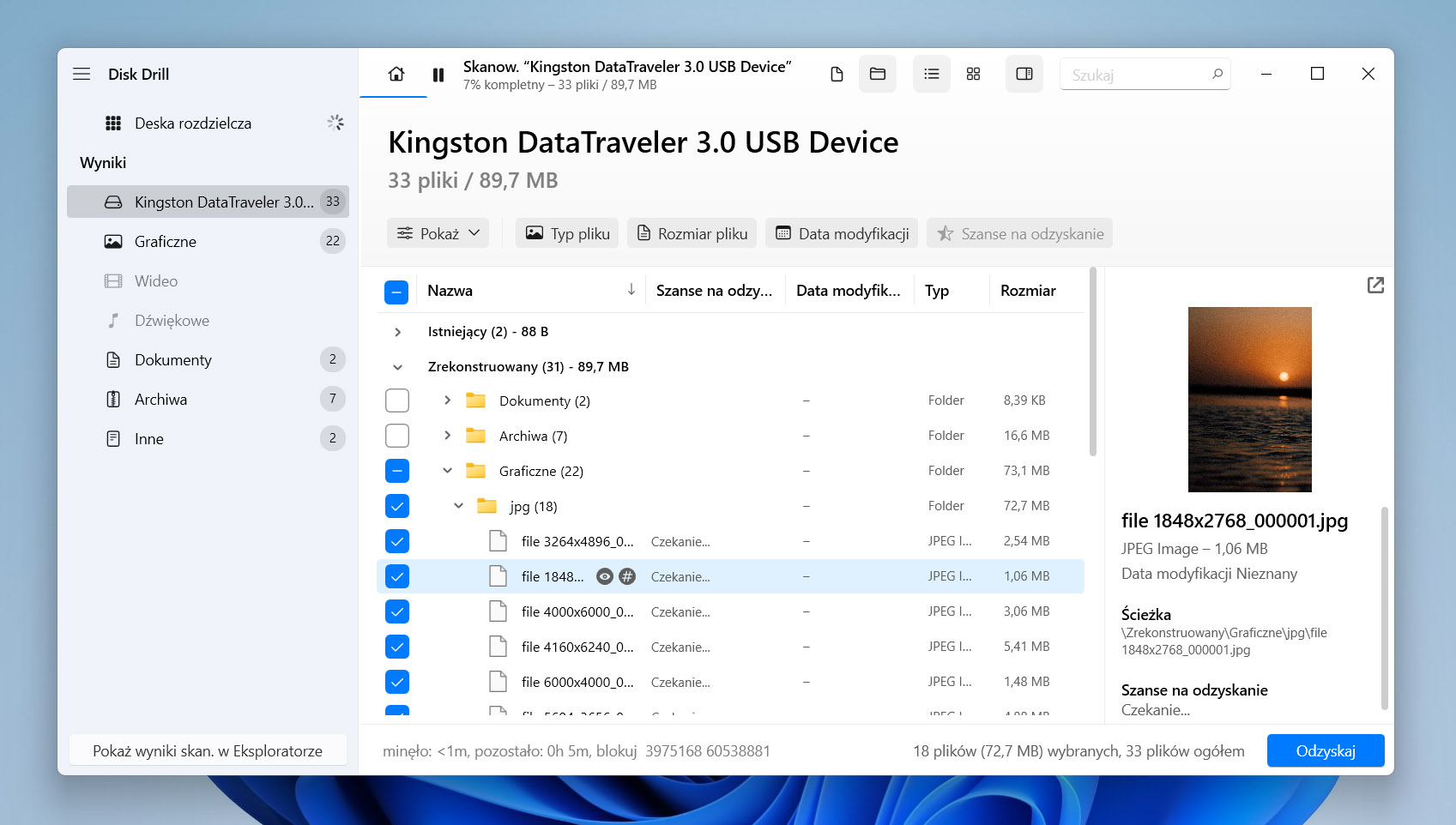Open the Pokaż filter dropdown
The image size is (1456, 825).
point(438,233)
